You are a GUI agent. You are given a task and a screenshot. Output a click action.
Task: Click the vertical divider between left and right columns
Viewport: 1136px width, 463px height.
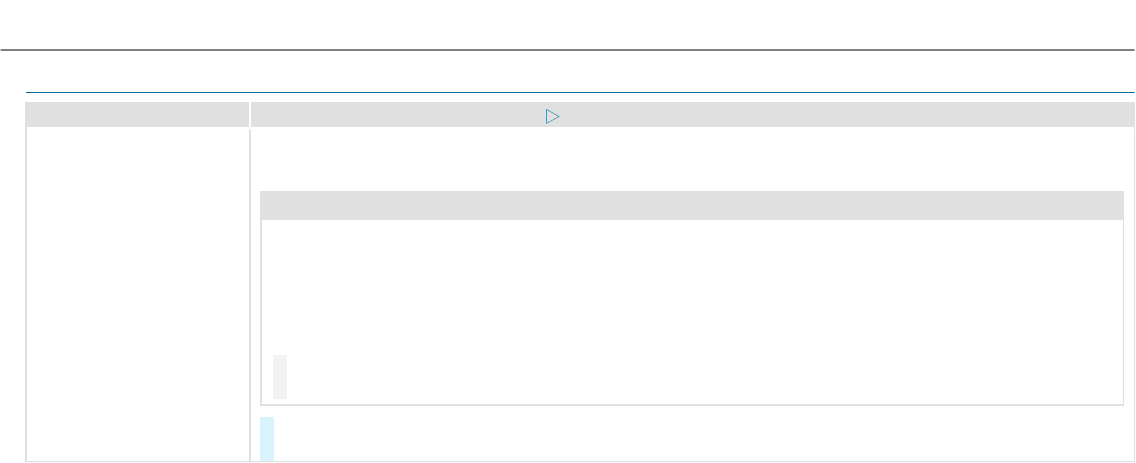tap(249, 293)
